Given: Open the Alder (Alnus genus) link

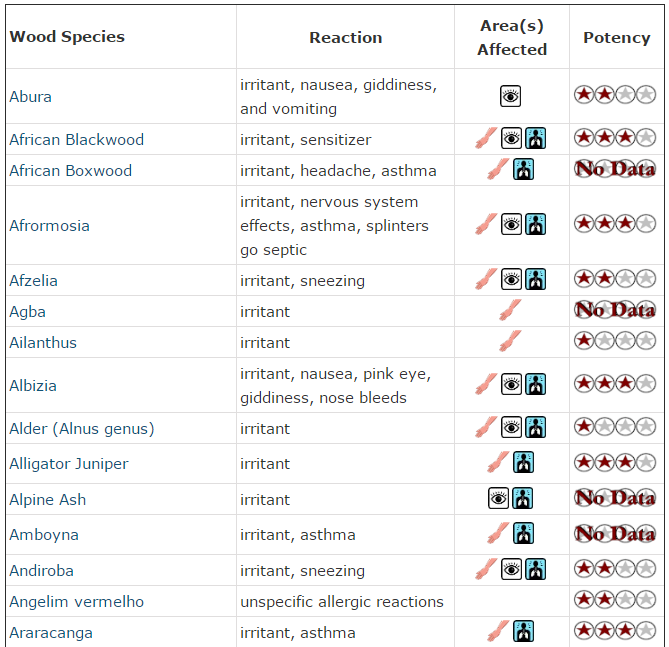Looking at the screenshot, I should tap(82, 428).
